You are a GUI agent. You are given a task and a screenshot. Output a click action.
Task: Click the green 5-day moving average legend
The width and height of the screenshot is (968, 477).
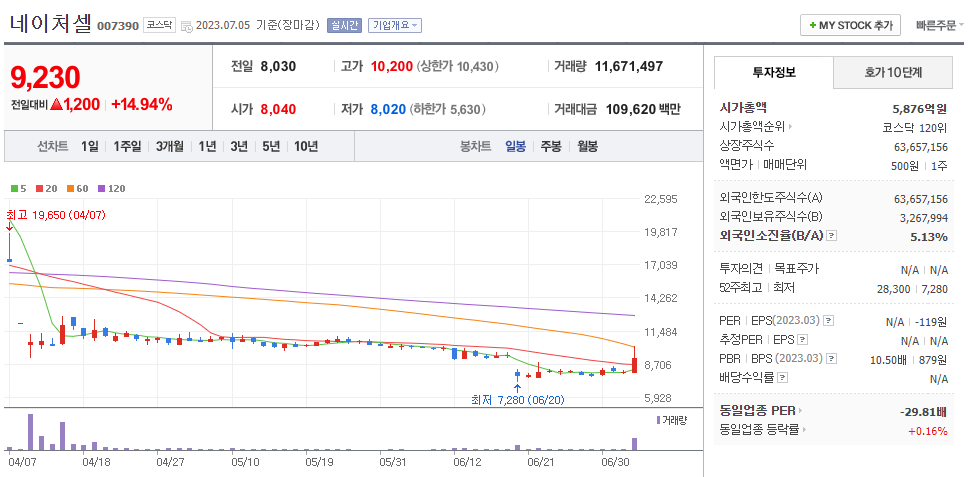[x=18, y=189]
